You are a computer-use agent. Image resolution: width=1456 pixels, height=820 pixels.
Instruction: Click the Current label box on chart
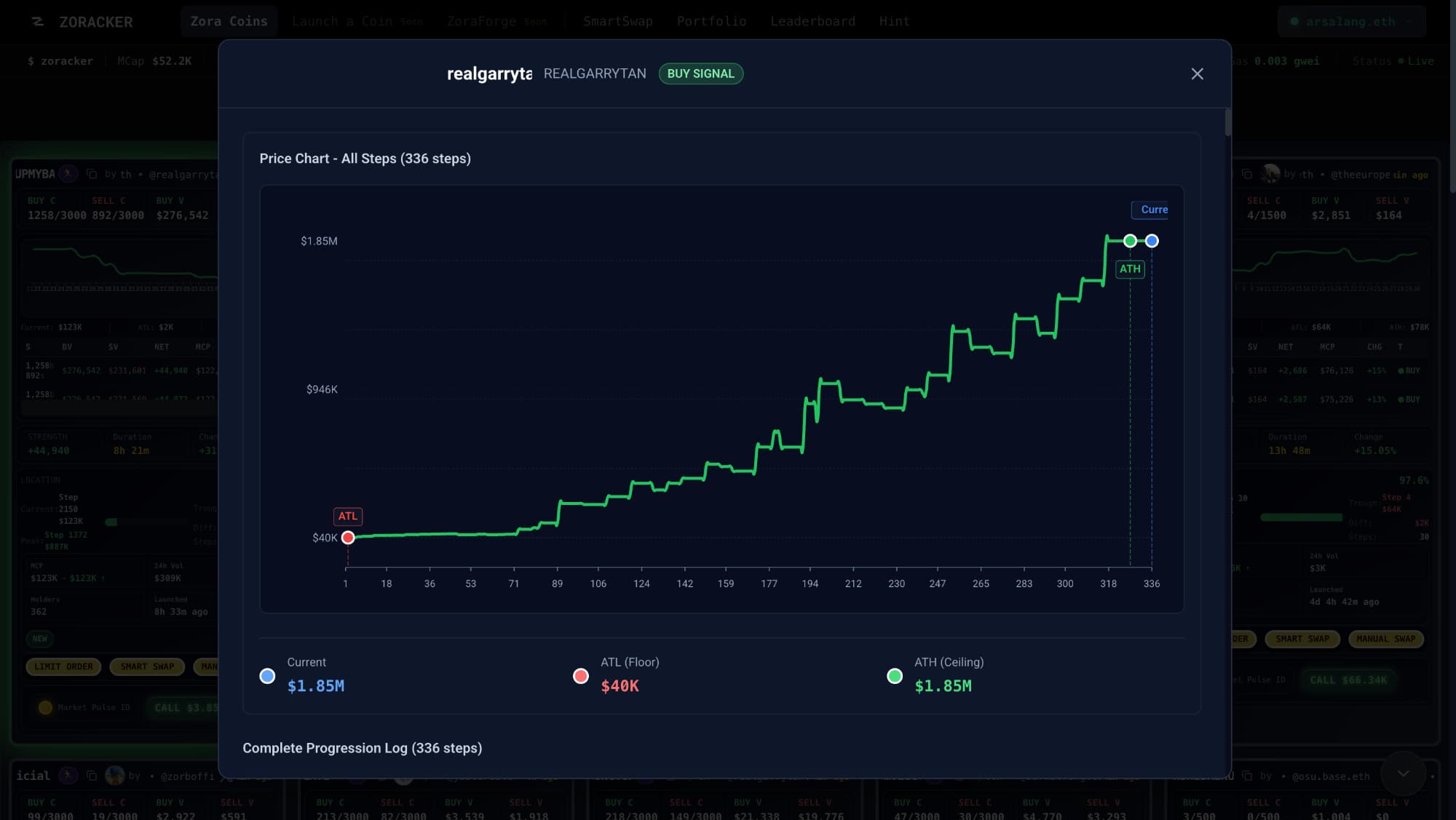[1150, 210]
